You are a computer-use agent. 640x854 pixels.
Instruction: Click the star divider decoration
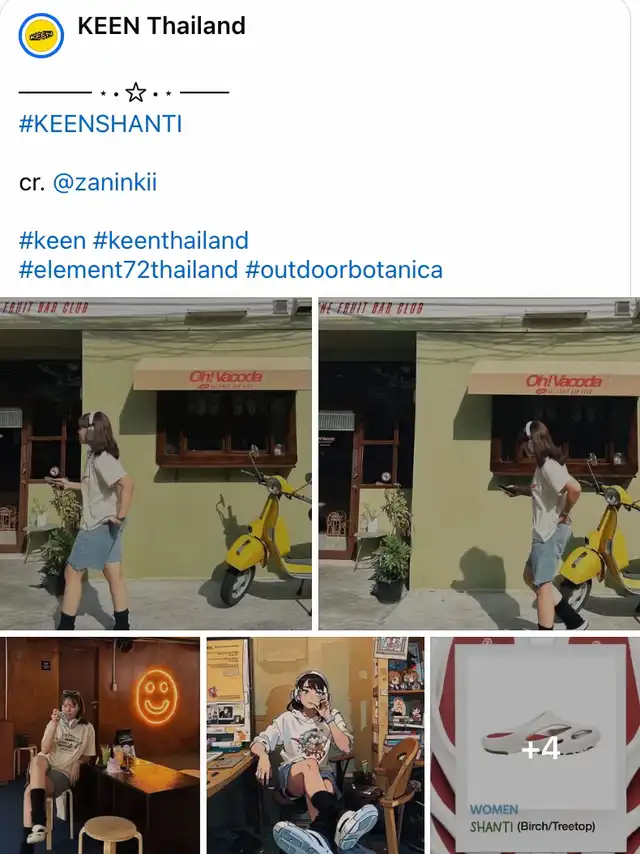124,93
